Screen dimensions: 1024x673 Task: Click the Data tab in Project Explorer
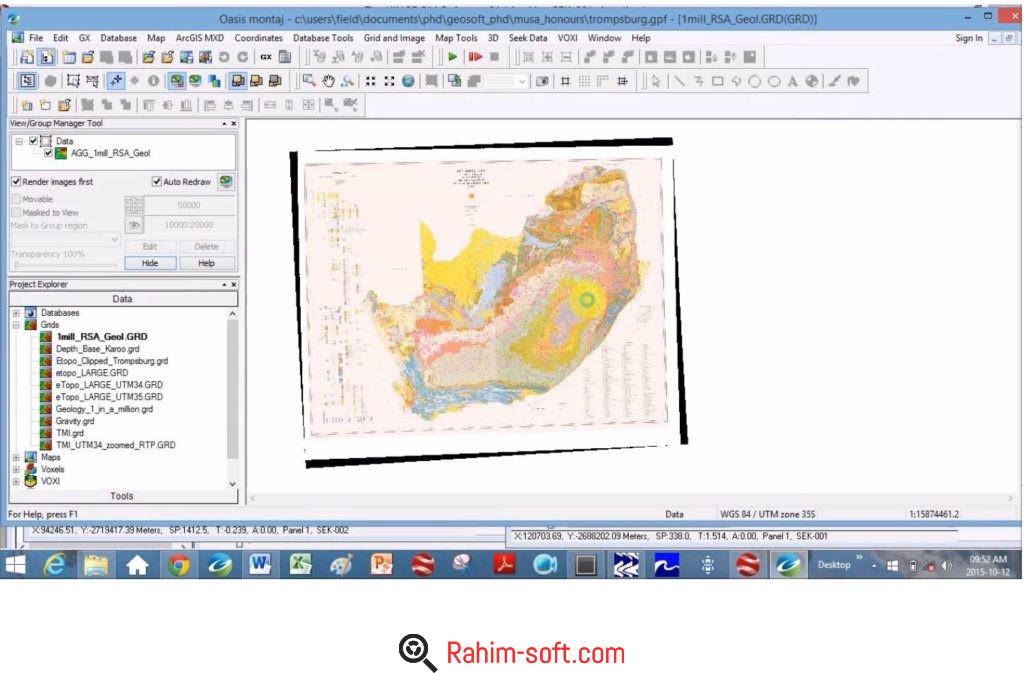[x=122, y=299]
